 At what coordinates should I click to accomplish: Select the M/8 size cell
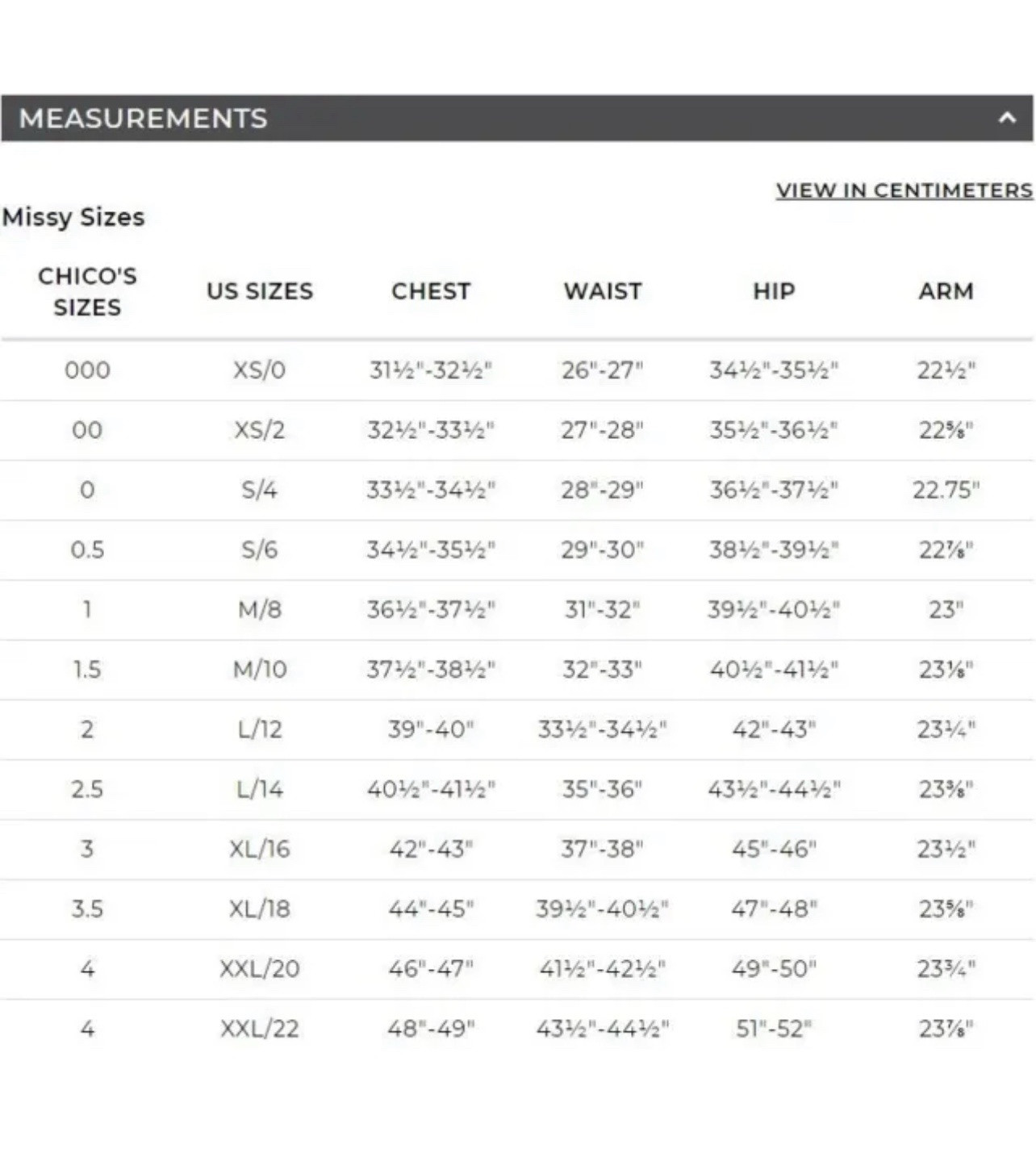coord(259,609)
